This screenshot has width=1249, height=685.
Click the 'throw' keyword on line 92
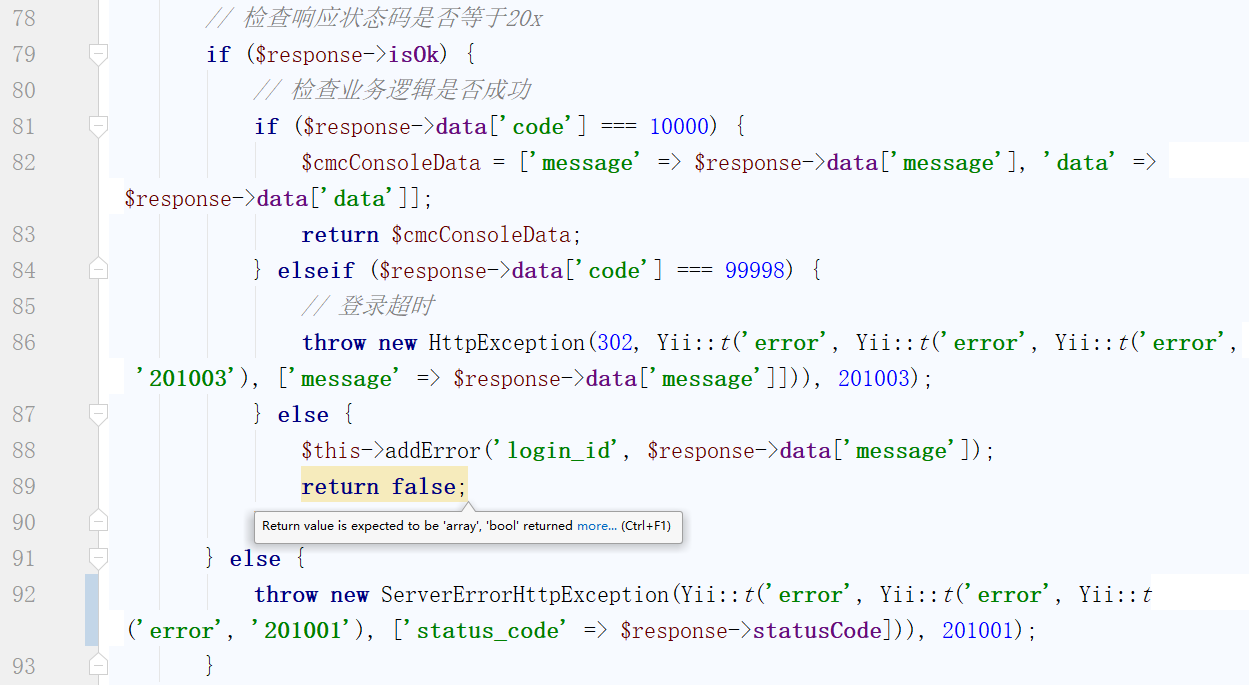[285, 594]
